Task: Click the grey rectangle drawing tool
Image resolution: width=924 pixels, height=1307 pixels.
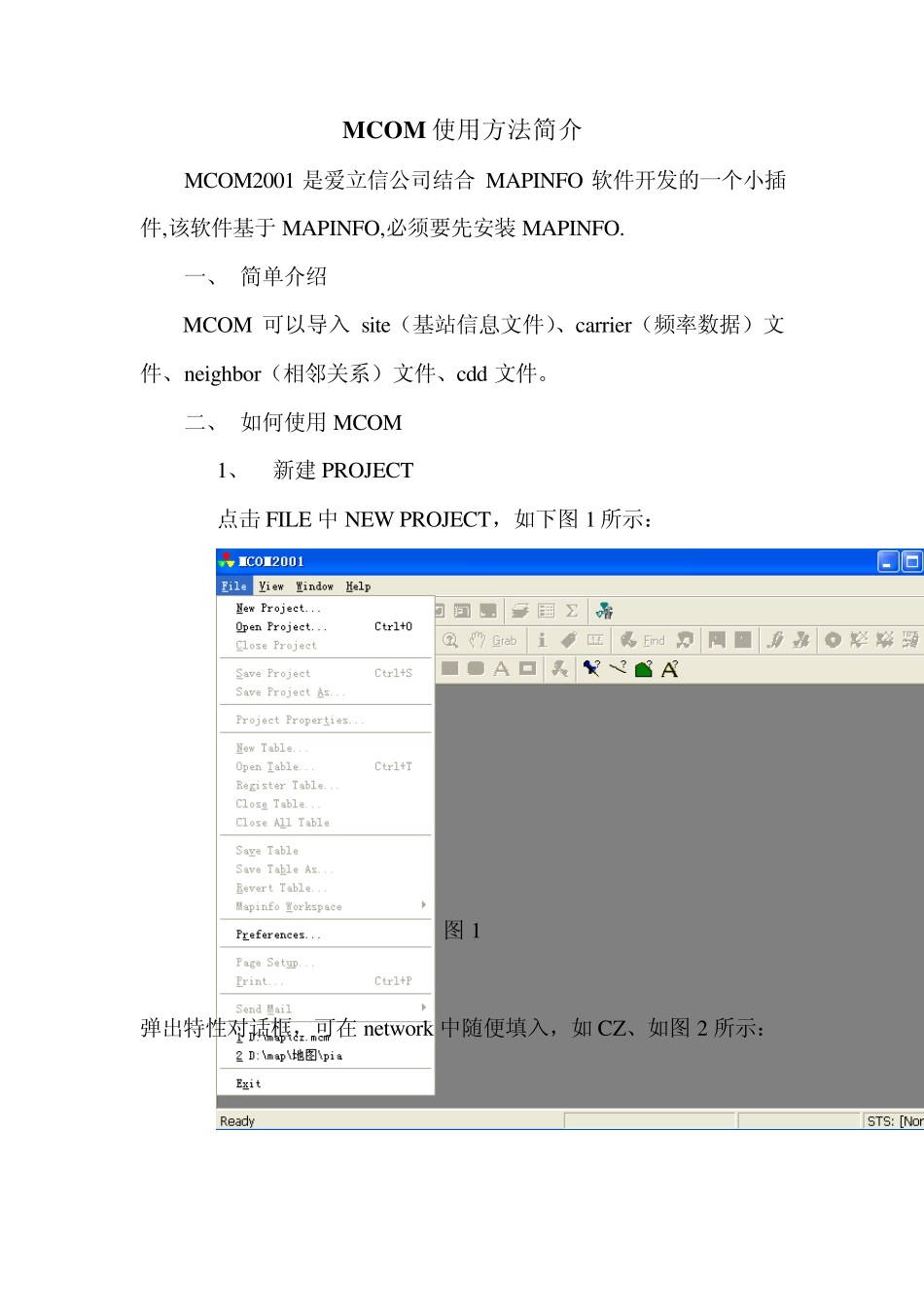Action: coord(450,668)
